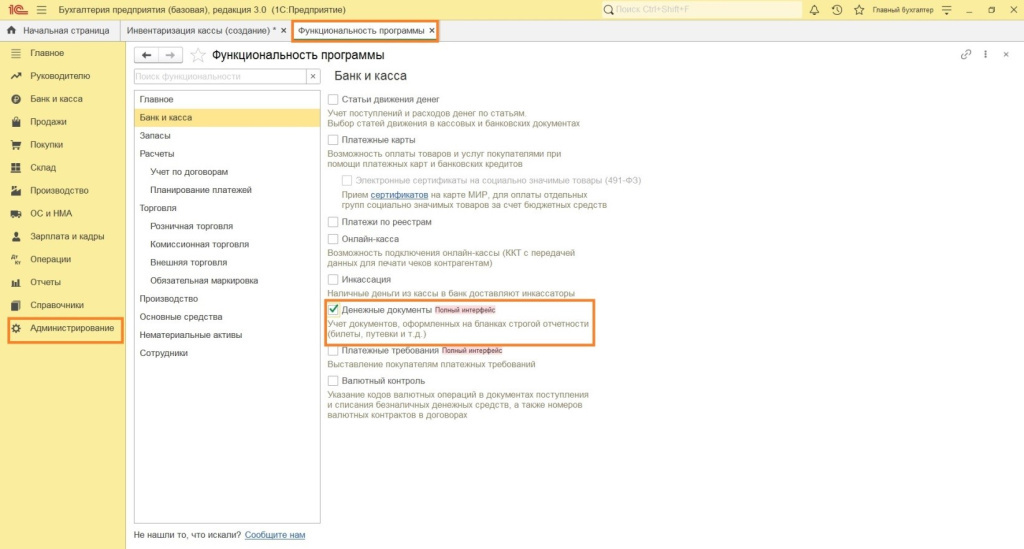Select Расчеты in functionality list

227,153
